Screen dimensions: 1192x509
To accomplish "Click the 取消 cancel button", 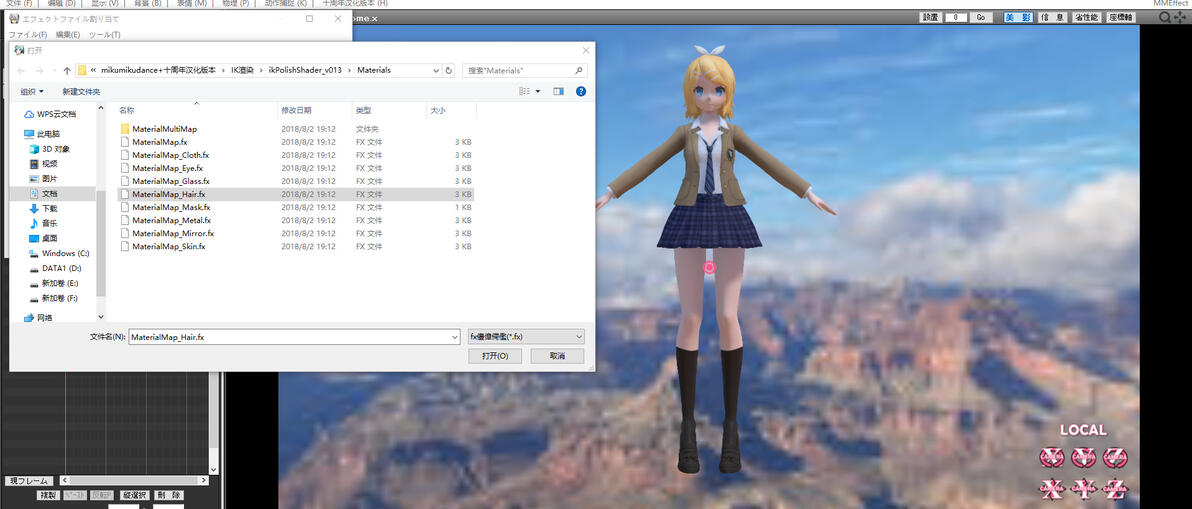I will pyautogui.click(x=557, y=356).
